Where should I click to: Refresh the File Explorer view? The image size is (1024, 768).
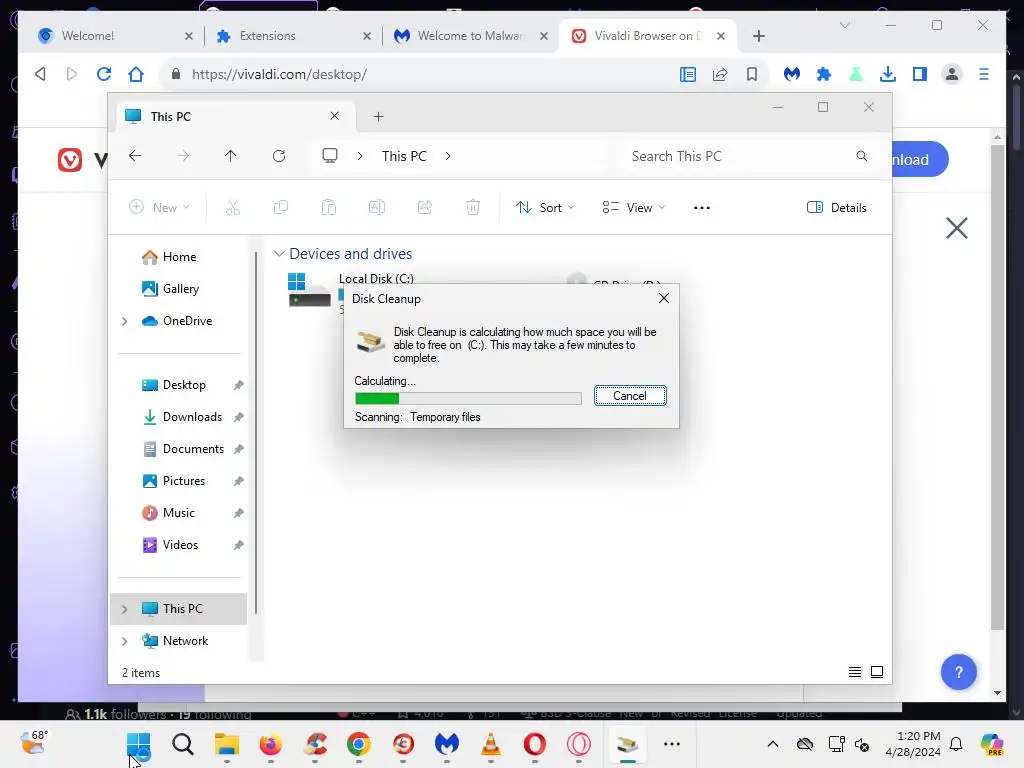point(279,156)
